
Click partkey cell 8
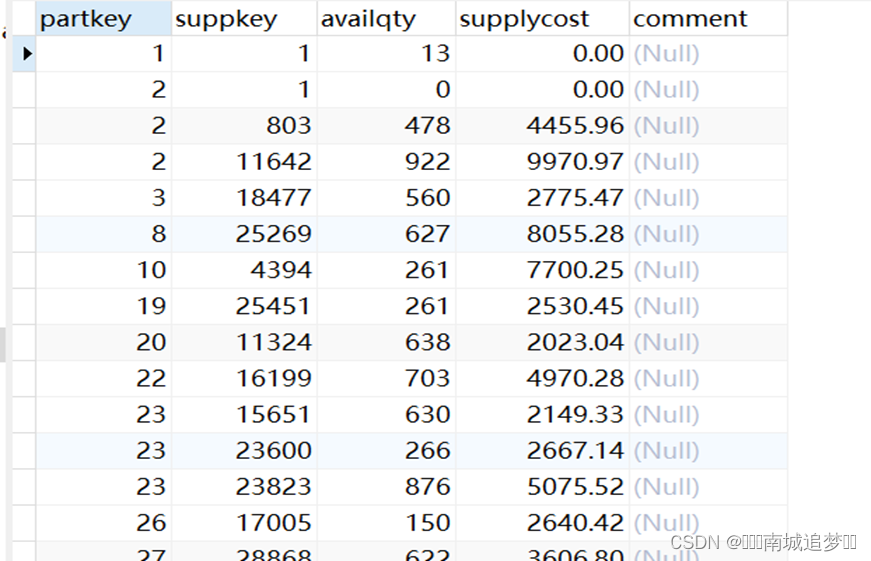103,234
